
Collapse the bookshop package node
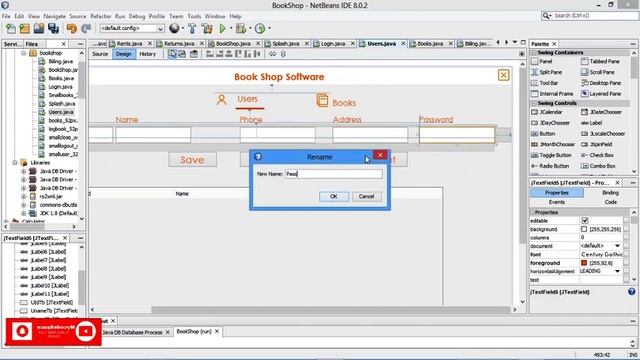tap(24, 53)
